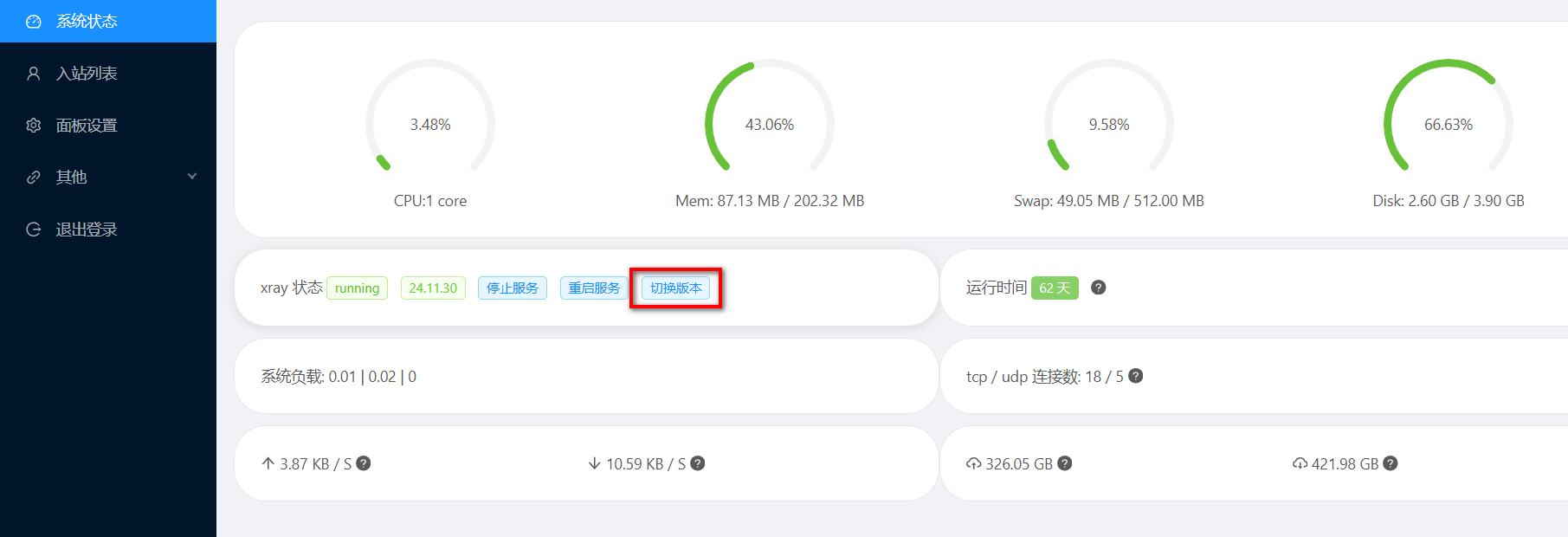Click the 326.05 GB total upload value
Screen dimensions: 1568x537
tap(1019, 464)
